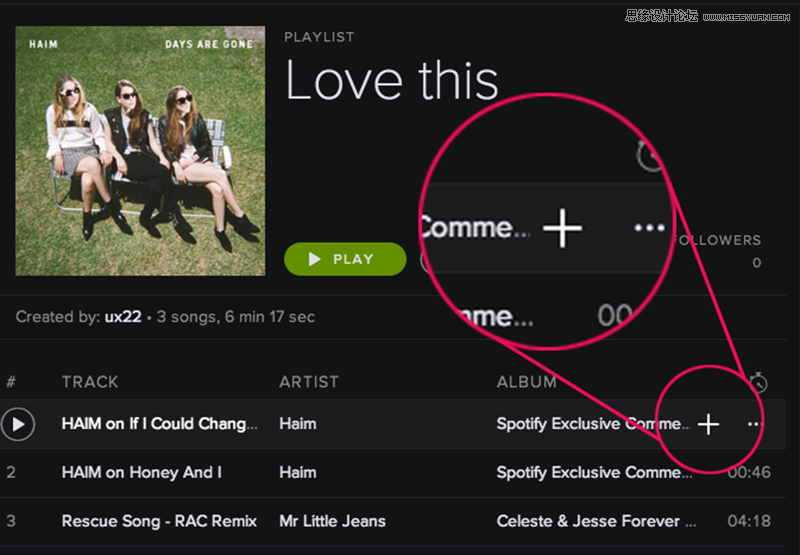Open Spotify Exclusive album on Honey And I row
800x555 pixels.
594,472
